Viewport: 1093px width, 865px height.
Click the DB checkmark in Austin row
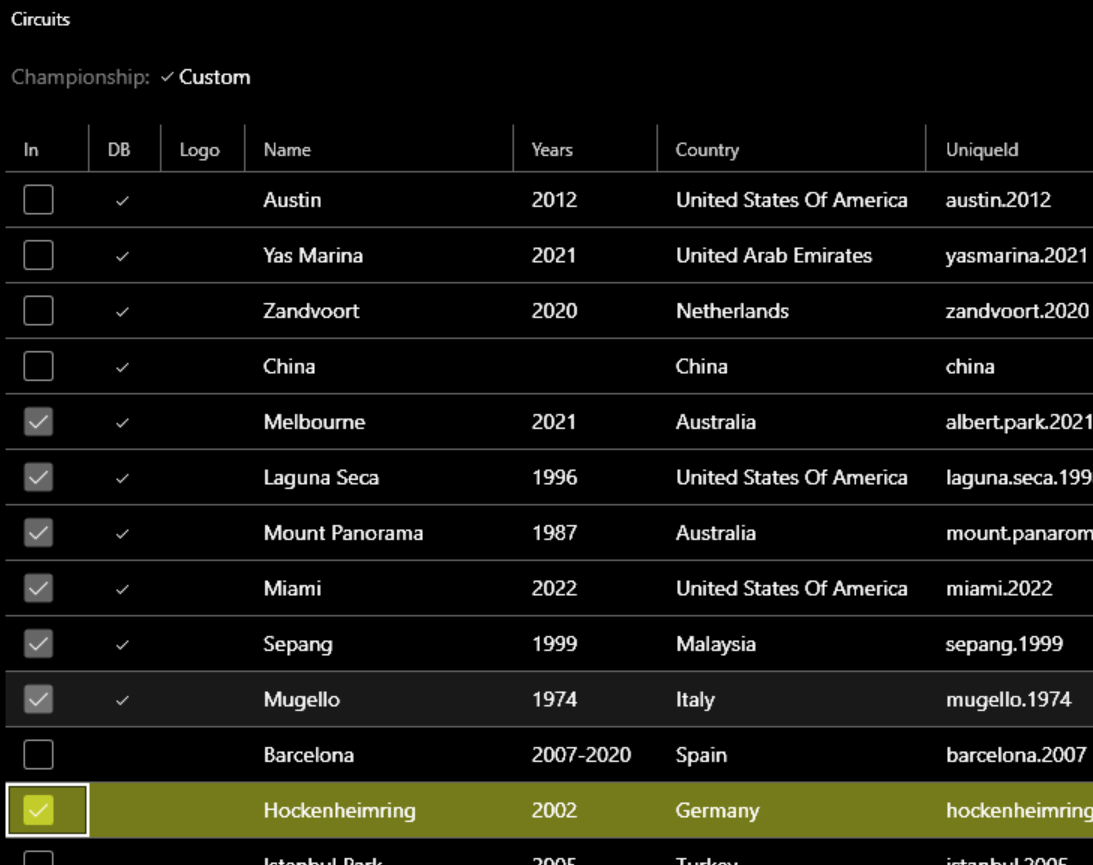tap(122, 201)
